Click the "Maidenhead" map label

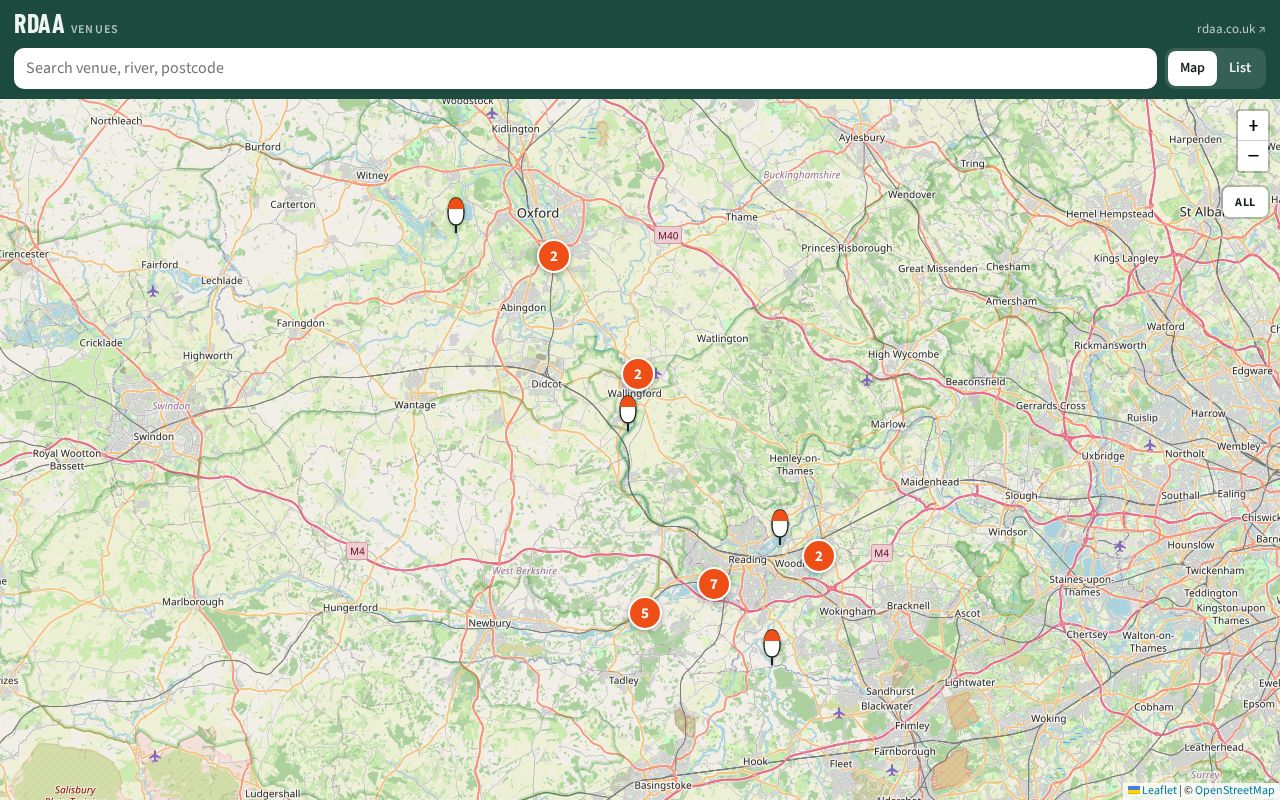click(x=930, y=482)
